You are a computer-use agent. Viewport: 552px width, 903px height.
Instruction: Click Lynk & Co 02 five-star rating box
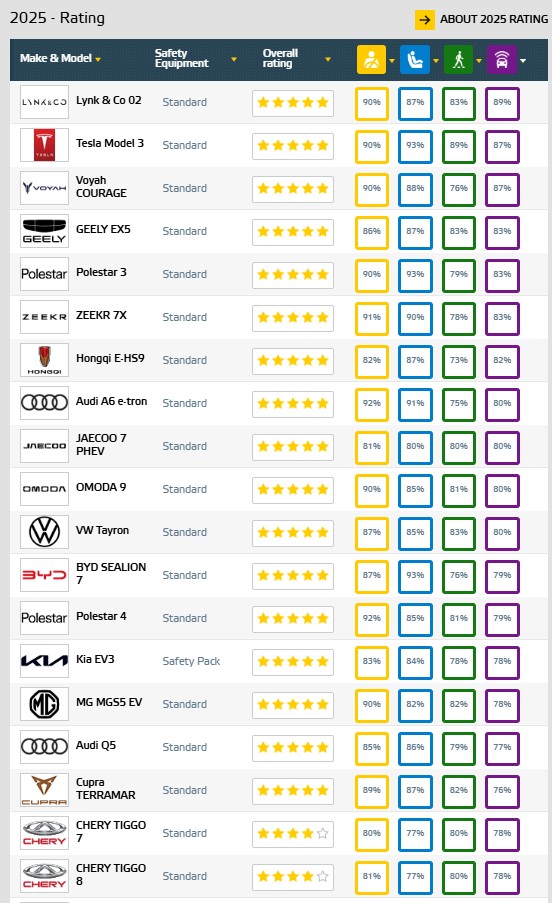(x=293, y=103)
